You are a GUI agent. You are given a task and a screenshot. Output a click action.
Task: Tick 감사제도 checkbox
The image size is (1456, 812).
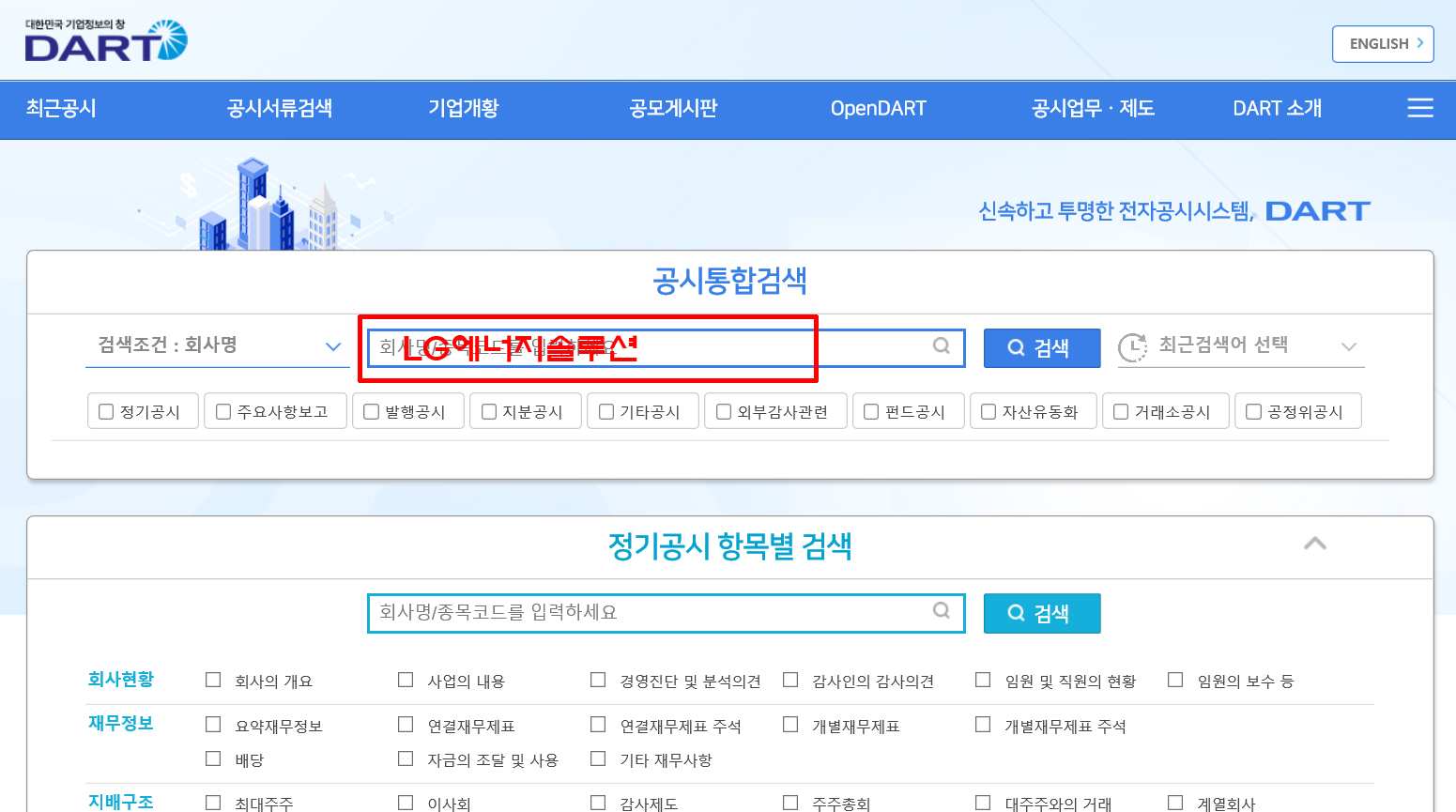(x=598, y=803)
